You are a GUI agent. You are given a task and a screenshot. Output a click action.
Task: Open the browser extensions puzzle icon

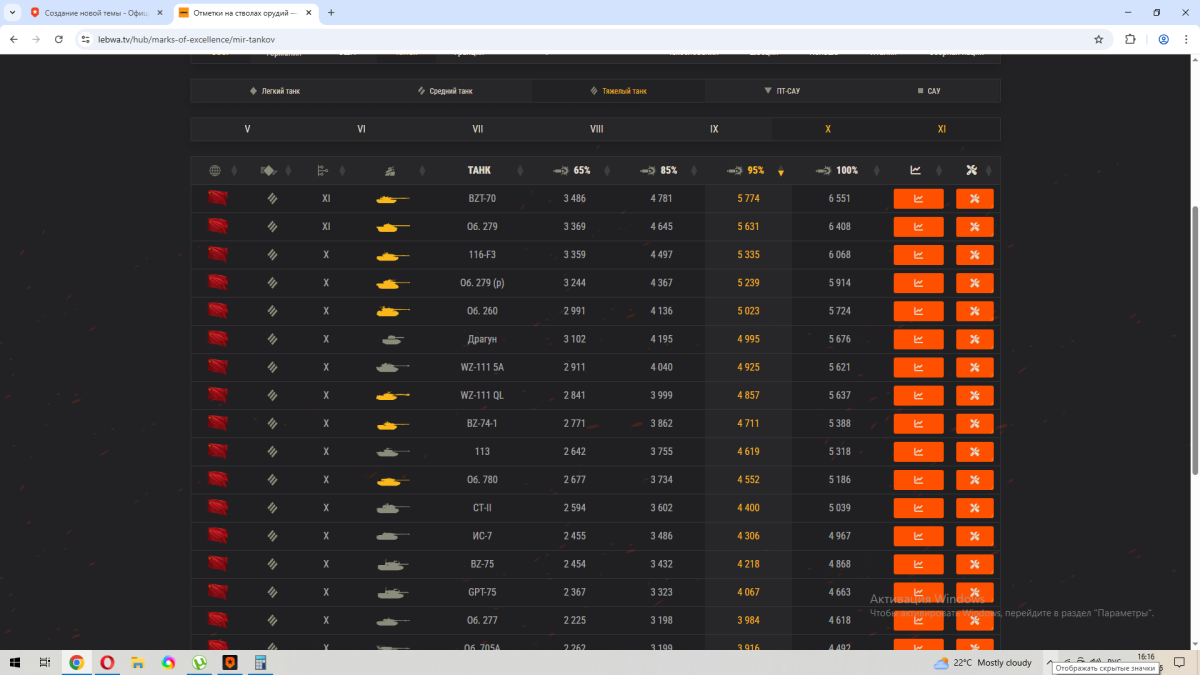point(1130,39)
